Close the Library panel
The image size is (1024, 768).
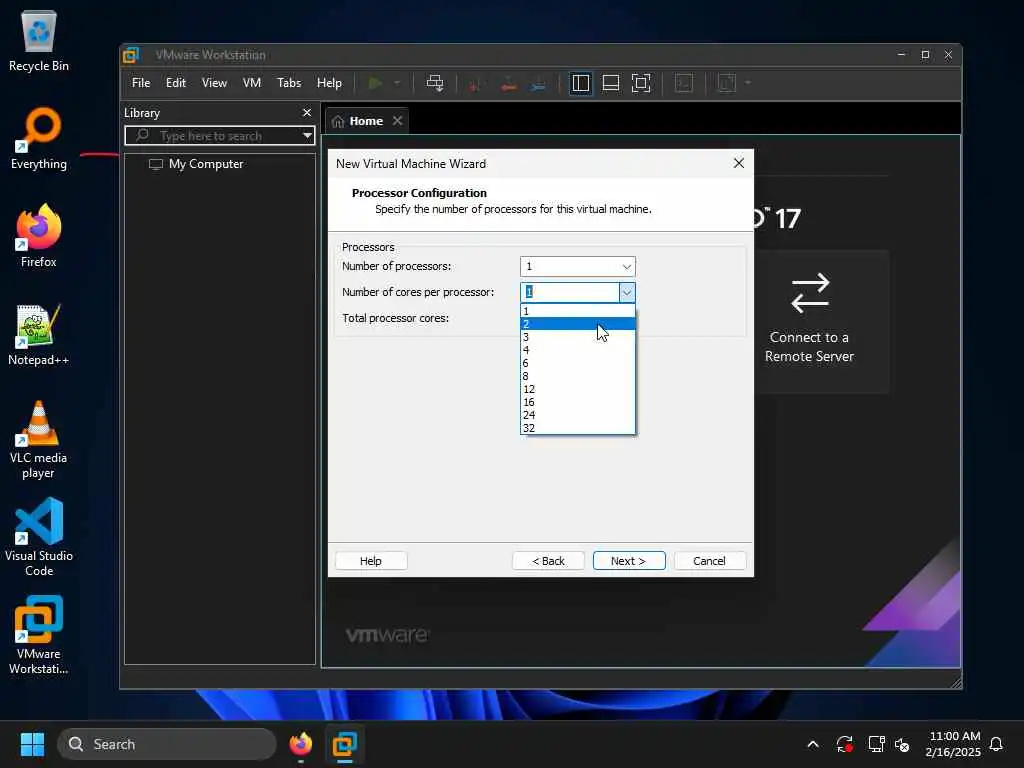[307, 112]
